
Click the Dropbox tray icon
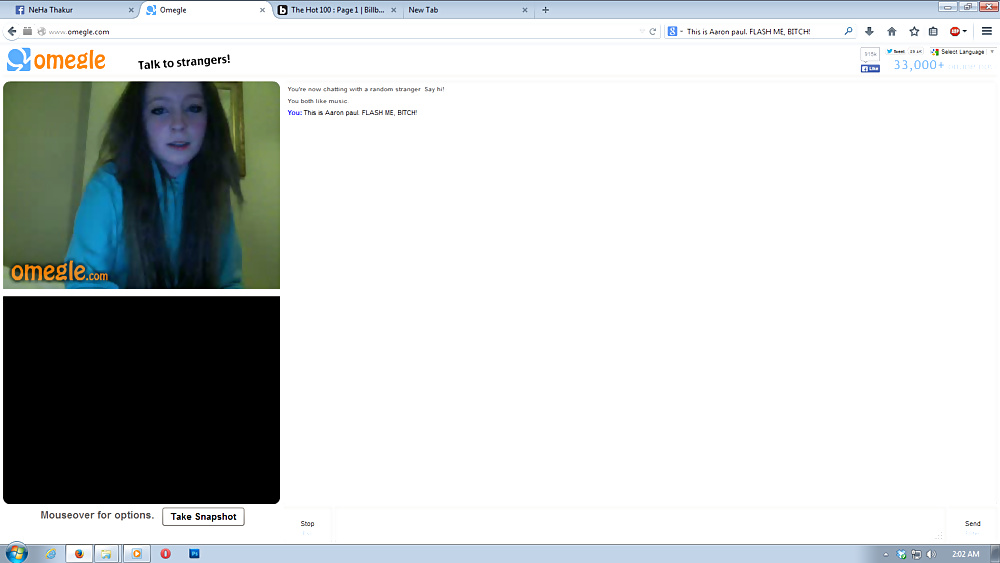click(x=901, y=554)
